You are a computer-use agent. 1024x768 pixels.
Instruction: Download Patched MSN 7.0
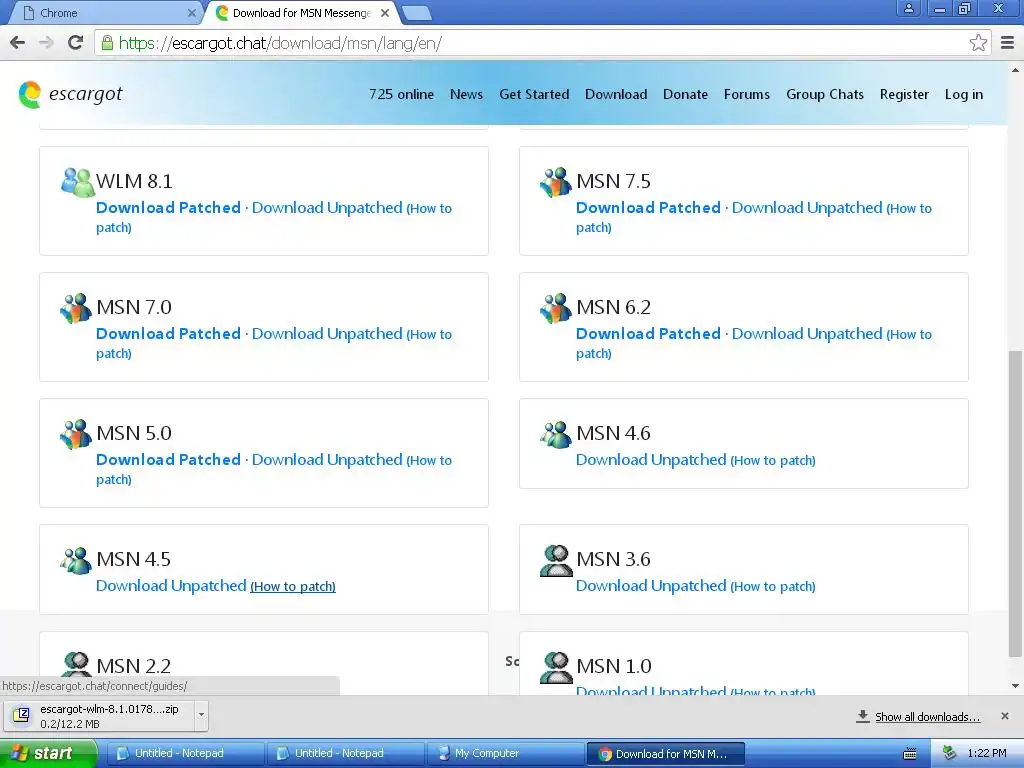click(168, 334)
